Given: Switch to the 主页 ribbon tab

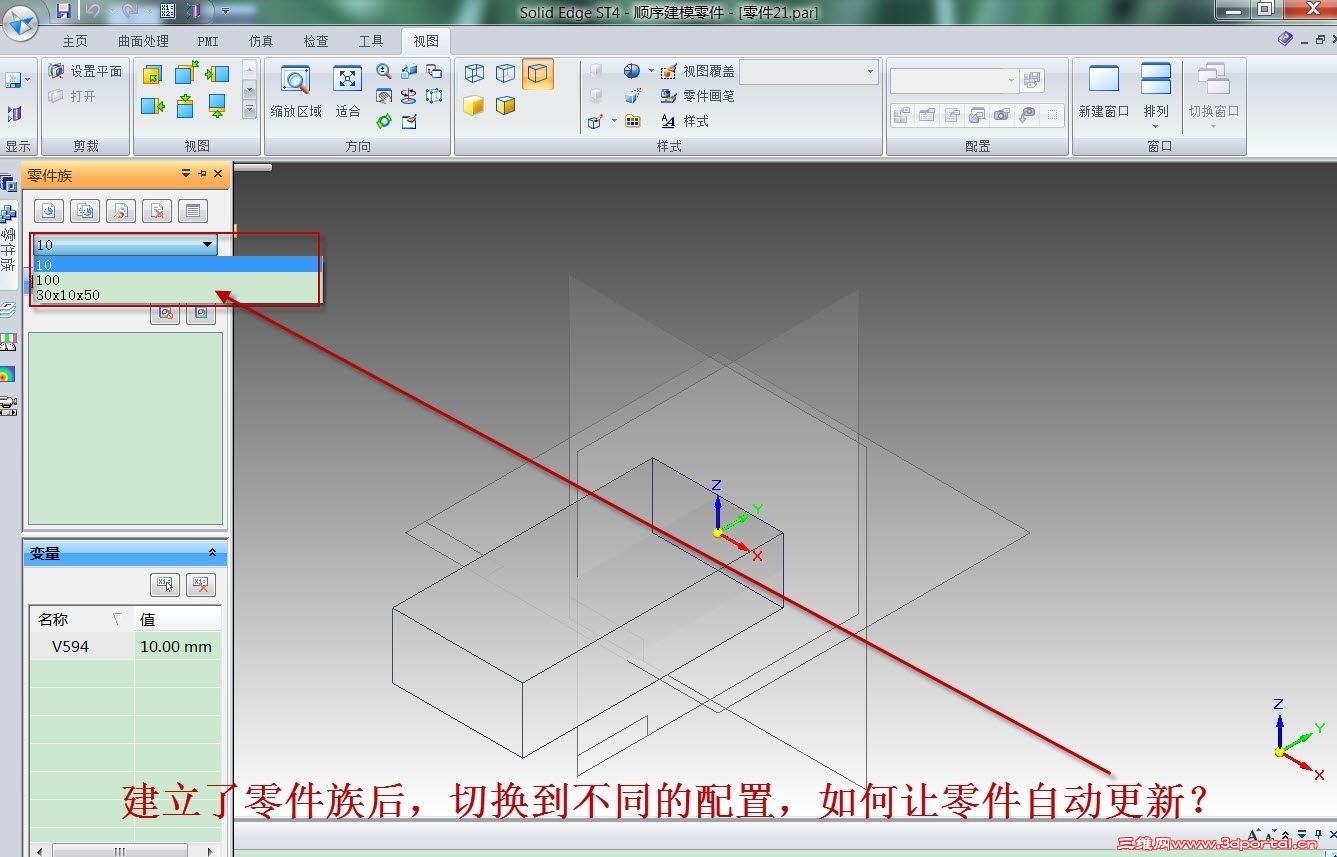Looking at the screenshot, I should coord(75,41).
